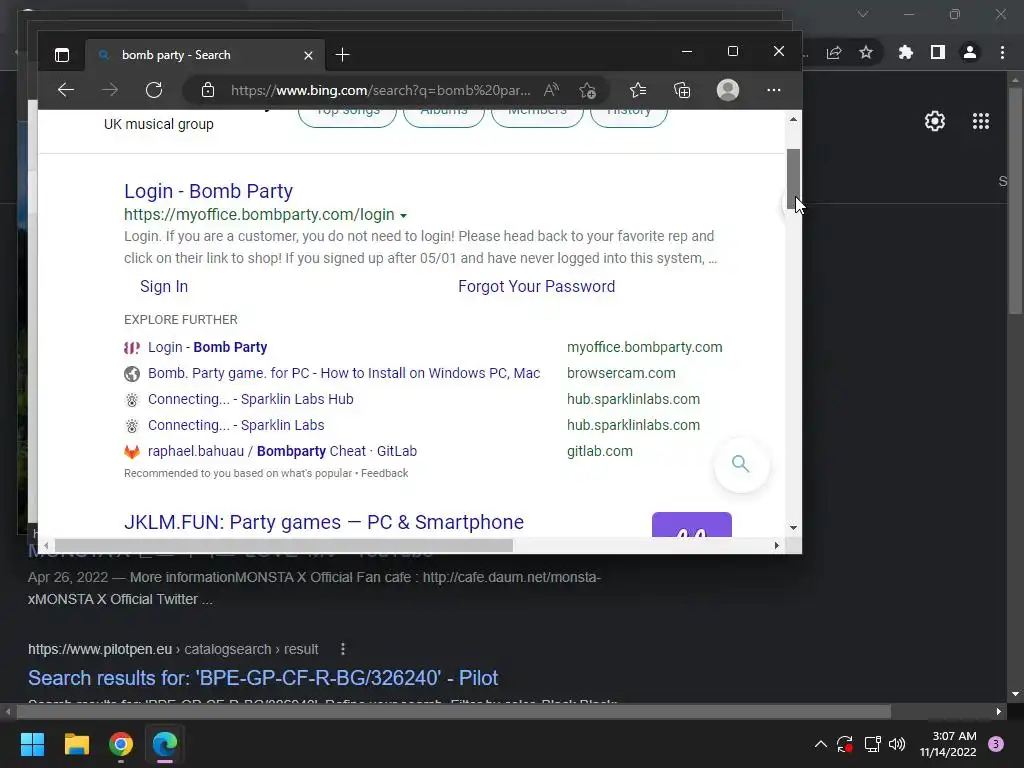Open Chrome Extensions puzzle icon
This screenshot has height=768, width=1024.
click(905, 52)
